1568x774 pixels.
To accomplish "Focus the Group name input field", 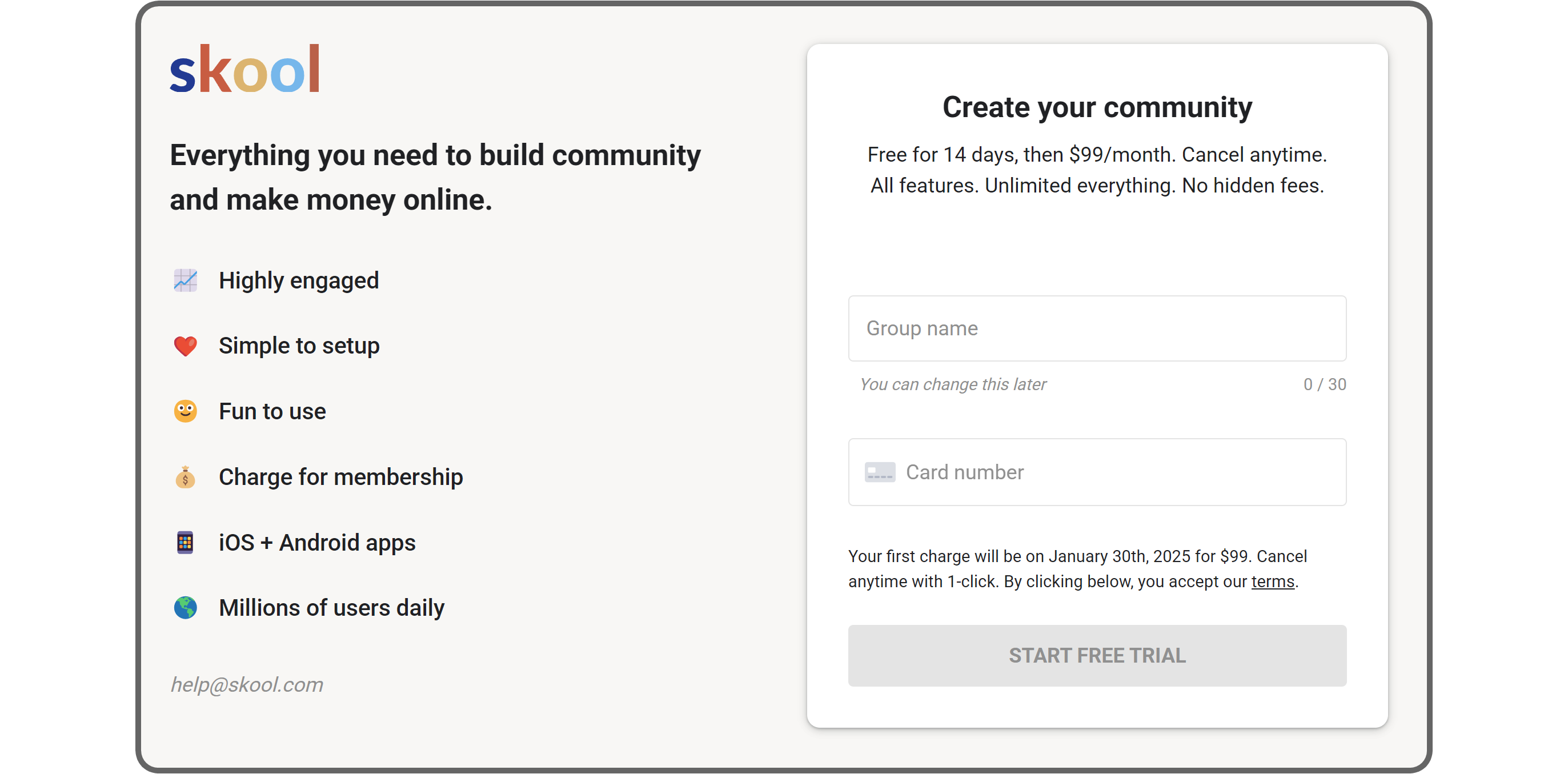I will point(1097,328).
